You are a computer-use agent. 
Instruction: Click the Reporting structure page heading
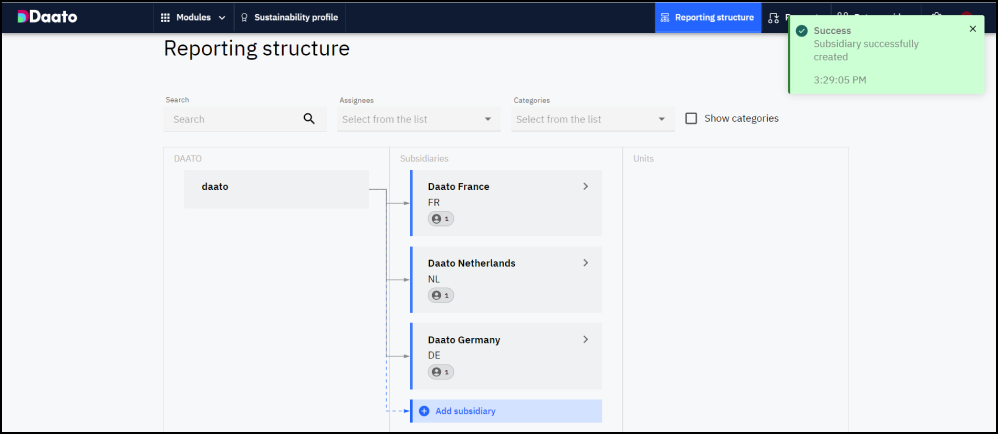click(257, 48)
